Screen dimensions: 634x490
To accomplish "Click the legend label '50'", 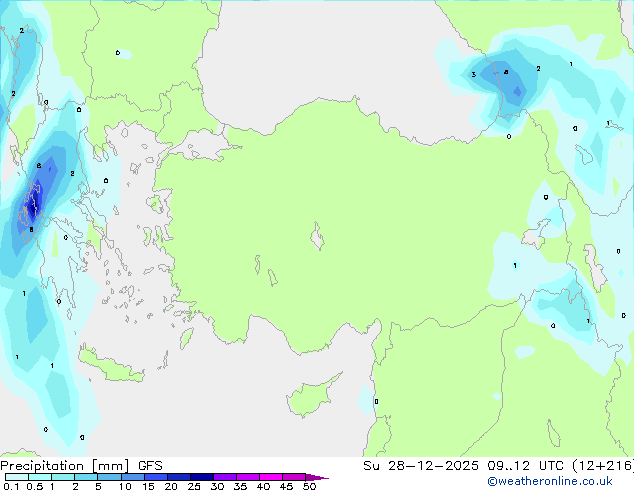I will (x=309, y=486).
